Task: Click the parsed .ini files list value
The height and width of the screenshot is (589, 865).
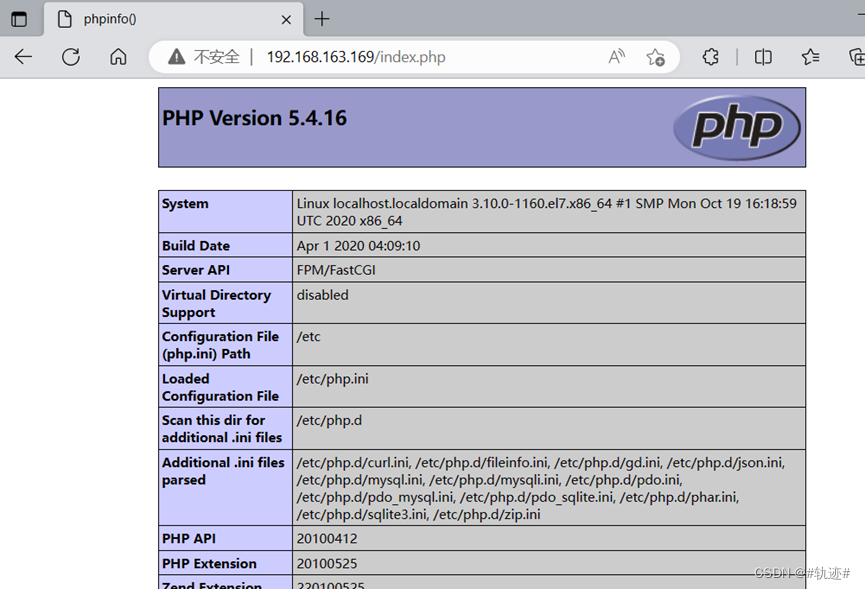Action: pyautogui.click(x=541, y=488)
